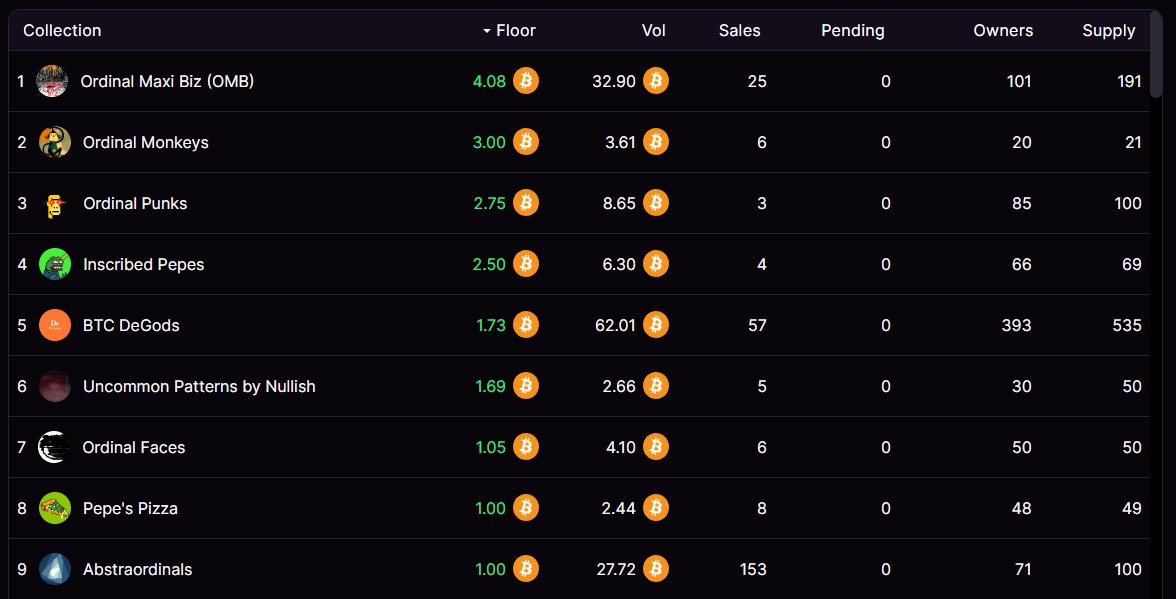Sort by the Pending column header
The height and width of the screenshot is (599, 1176).
pos(853,31)
